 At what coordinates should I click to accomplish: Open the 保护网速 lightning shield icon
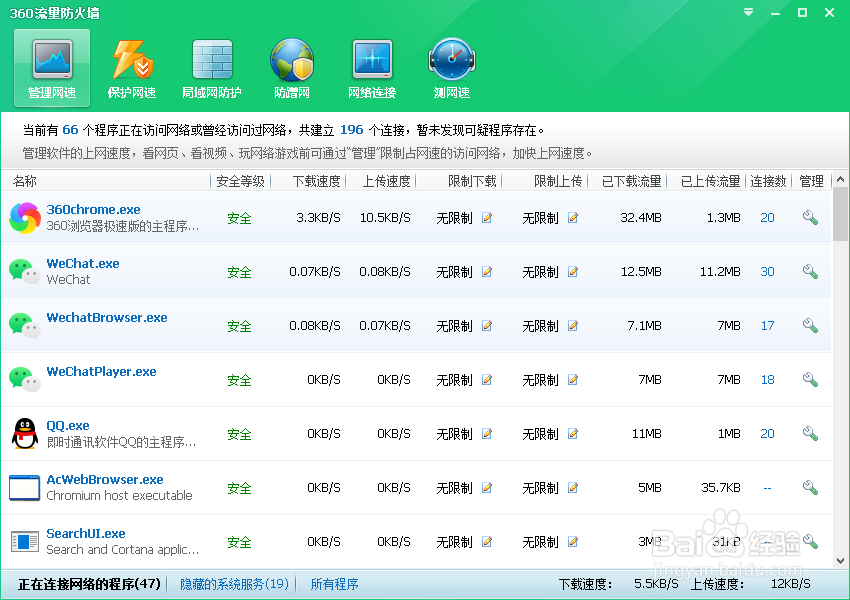132,60
